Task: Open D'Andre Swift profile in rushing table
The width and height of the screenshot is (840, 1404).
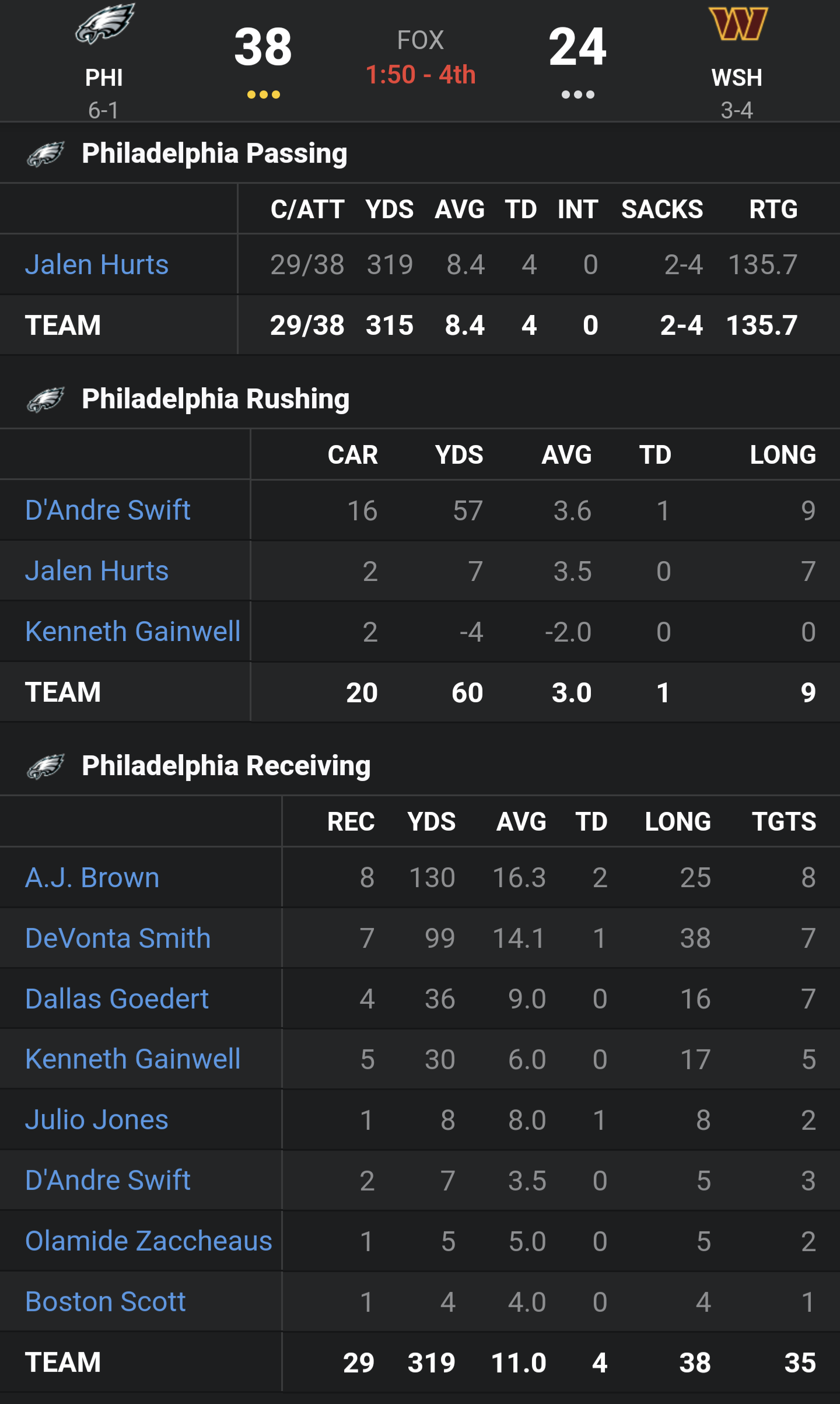Action: point(108,510)
